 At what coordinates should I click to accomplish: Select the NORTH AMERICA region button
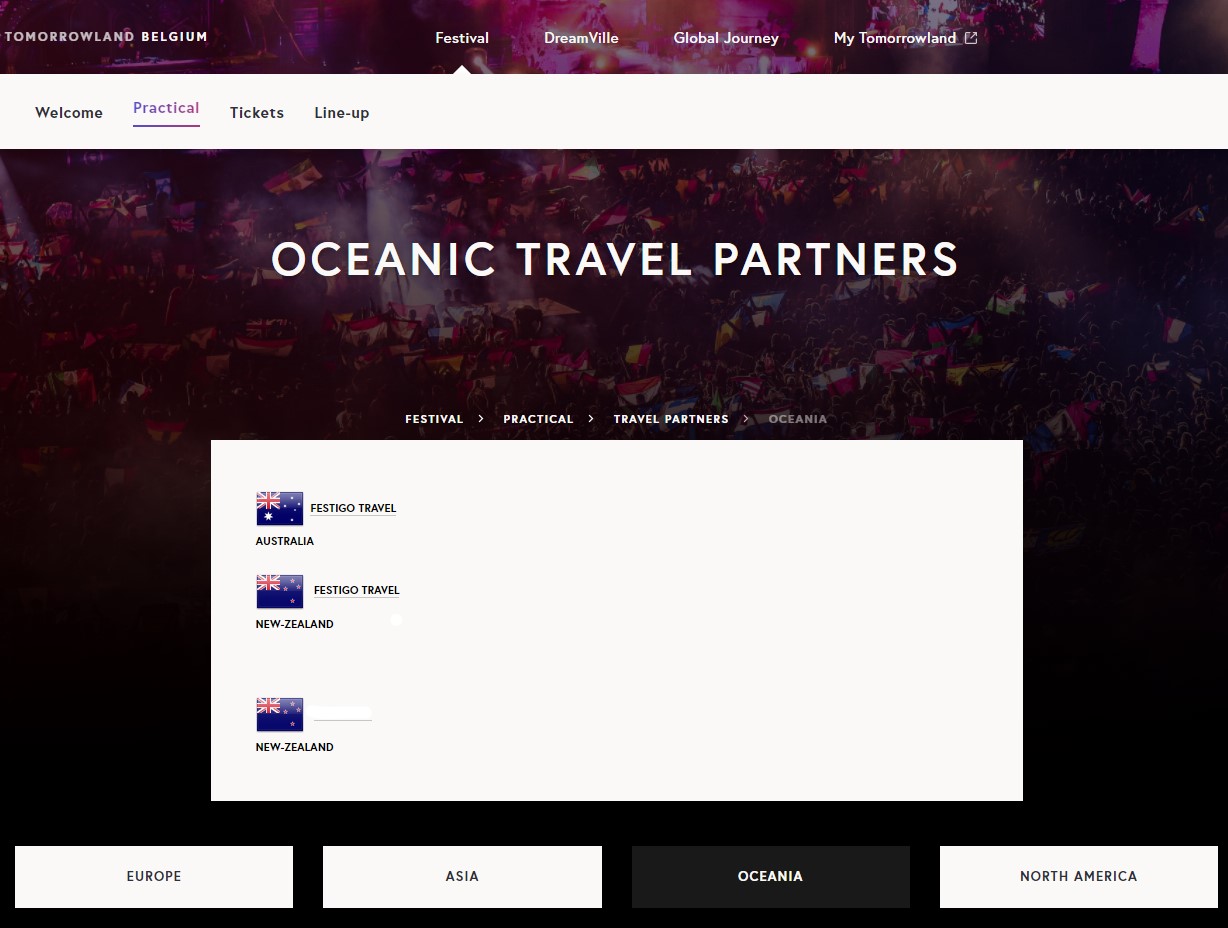1079,877
